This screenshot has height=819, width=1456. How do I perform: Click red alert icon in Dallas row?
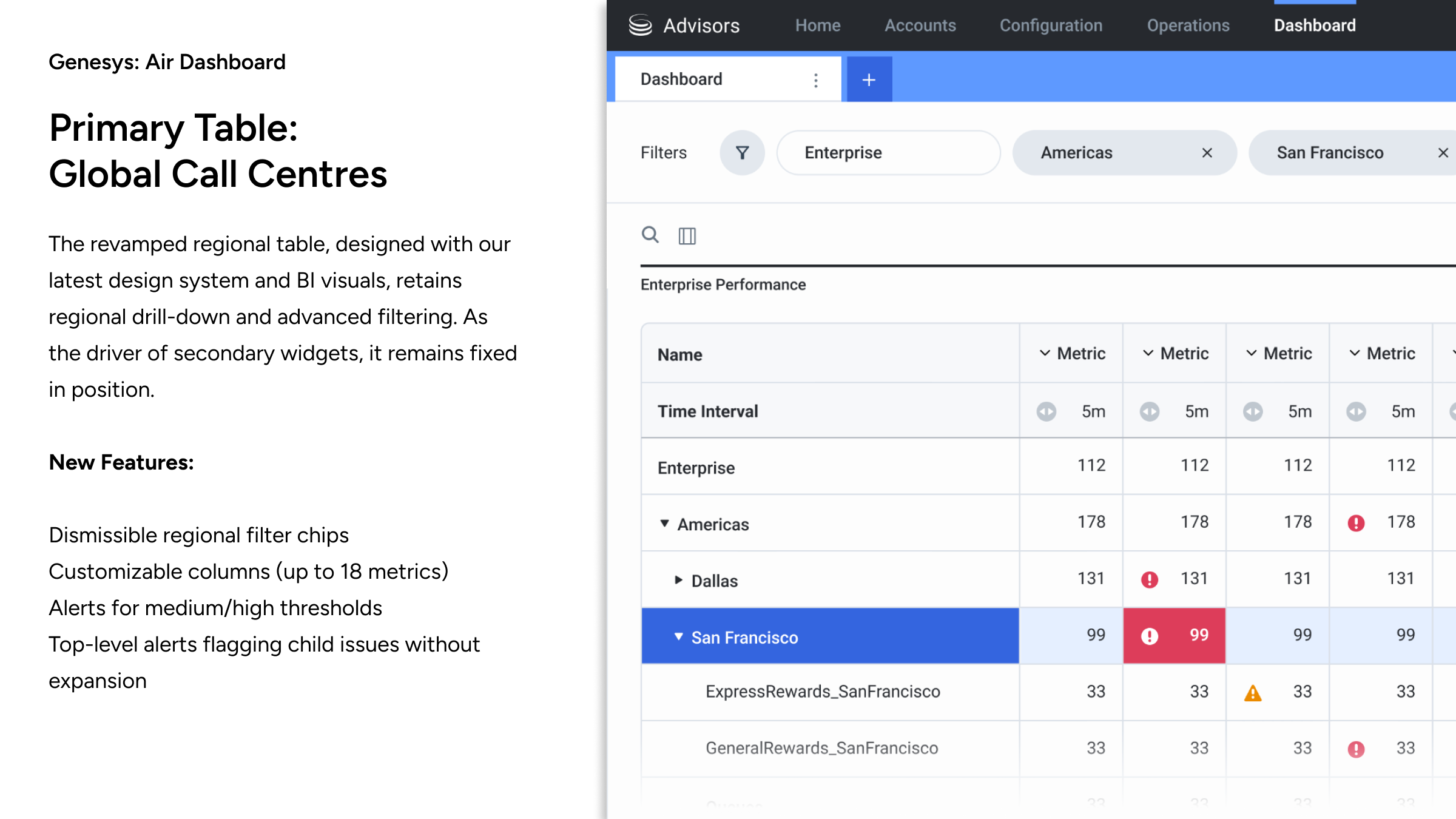click(1150, 579)
